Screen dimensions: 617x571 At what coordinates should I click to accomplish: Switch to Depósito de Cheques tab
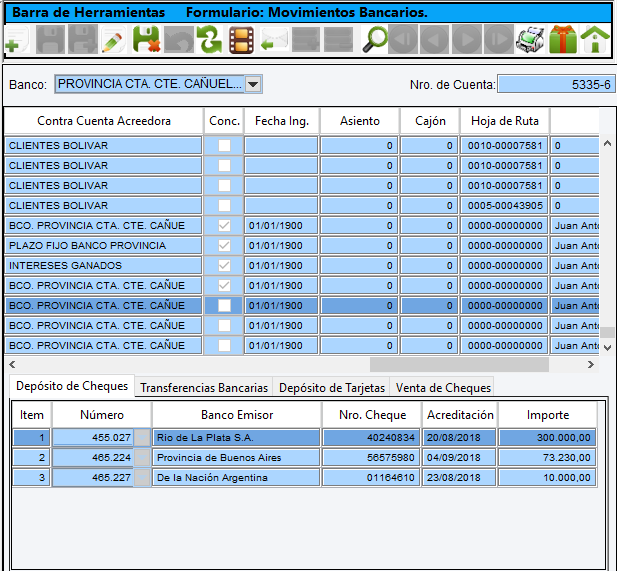[72, 386]
